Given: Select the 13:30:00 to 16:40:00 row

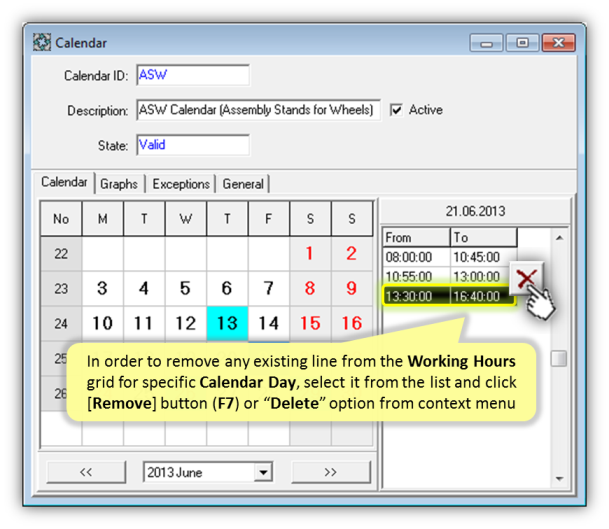Looking at the screenshot, I should coord(449,296).
